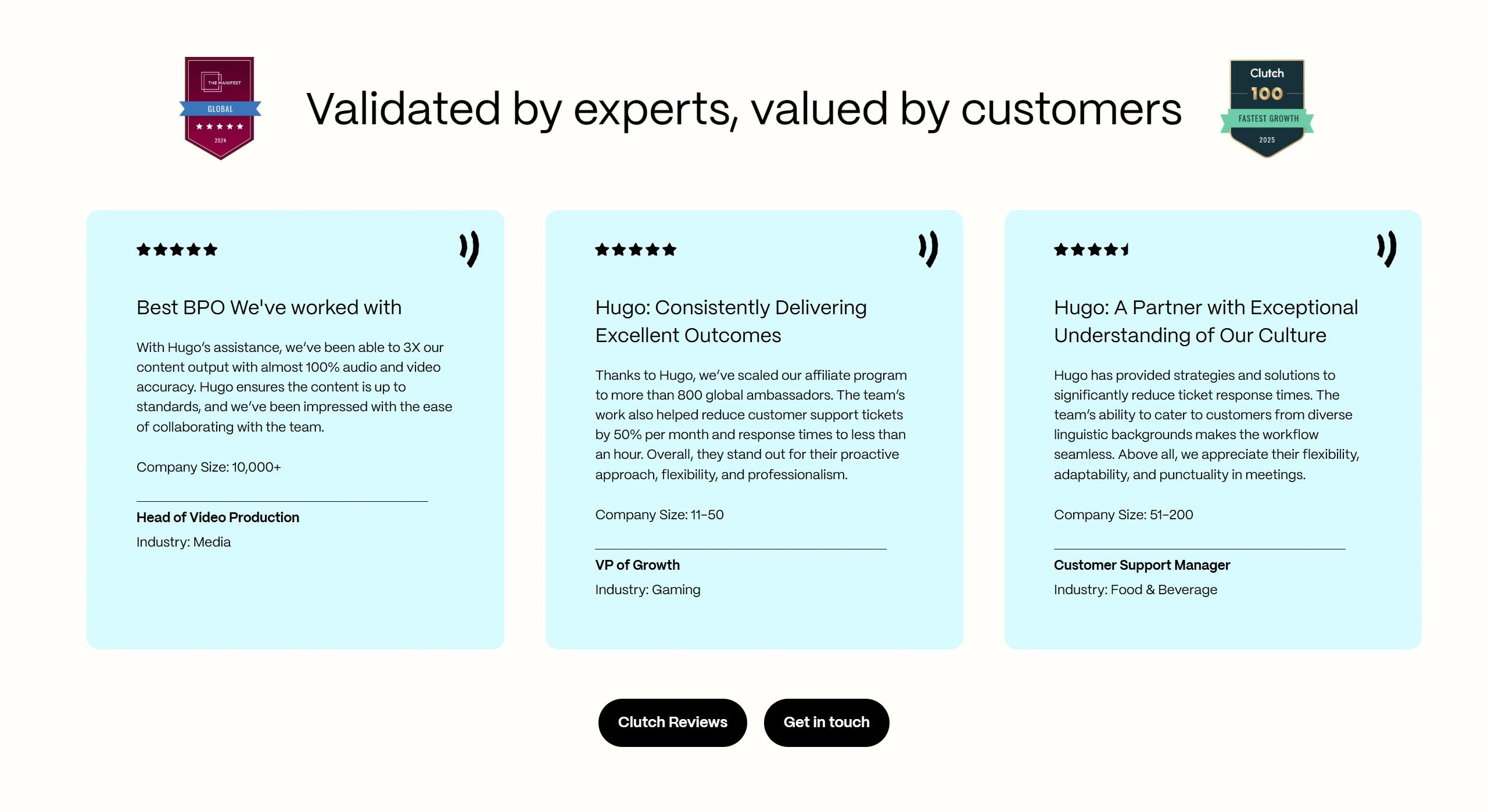Click quote icon on Exceptional Understanding card
The image size is (1488, 812).
pos(1386,249)
